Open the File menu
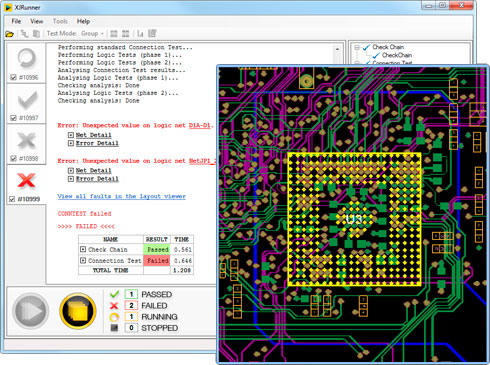 pos(16,21)
